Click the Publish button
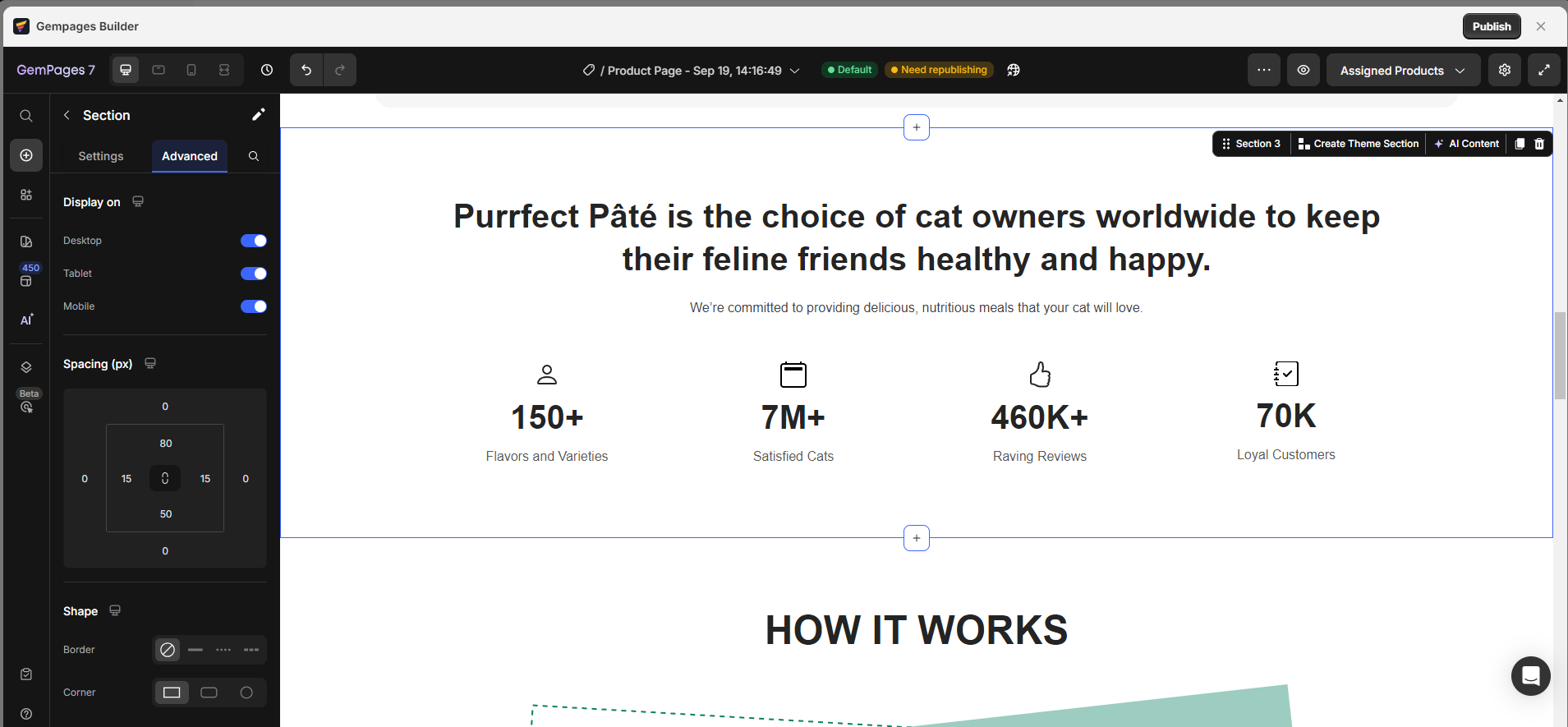 1491,26
